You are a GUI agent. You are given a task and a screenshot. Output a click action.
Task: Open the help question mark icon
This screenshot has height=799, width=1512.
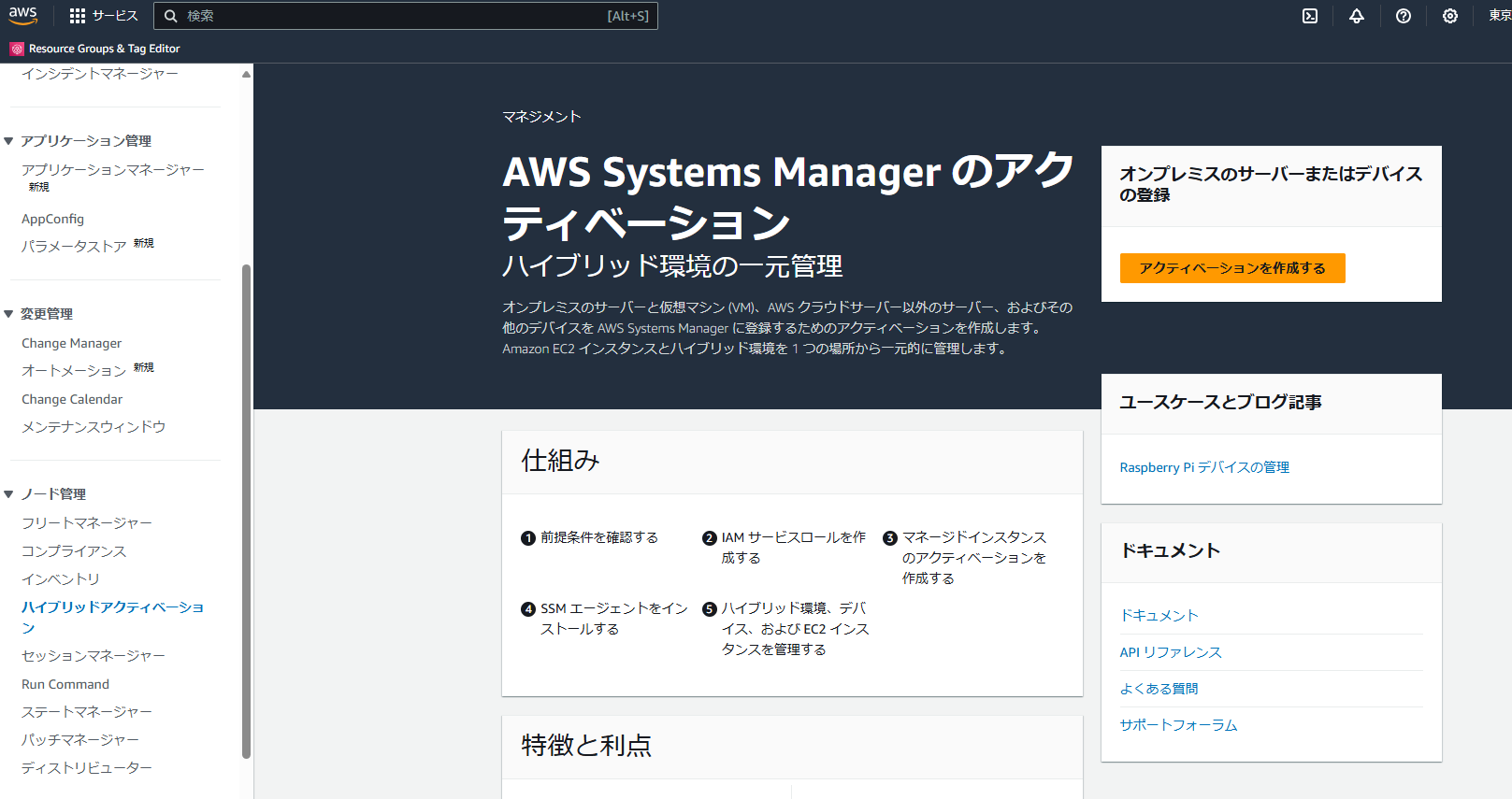pyautogui.click(x=1404, y=16)
